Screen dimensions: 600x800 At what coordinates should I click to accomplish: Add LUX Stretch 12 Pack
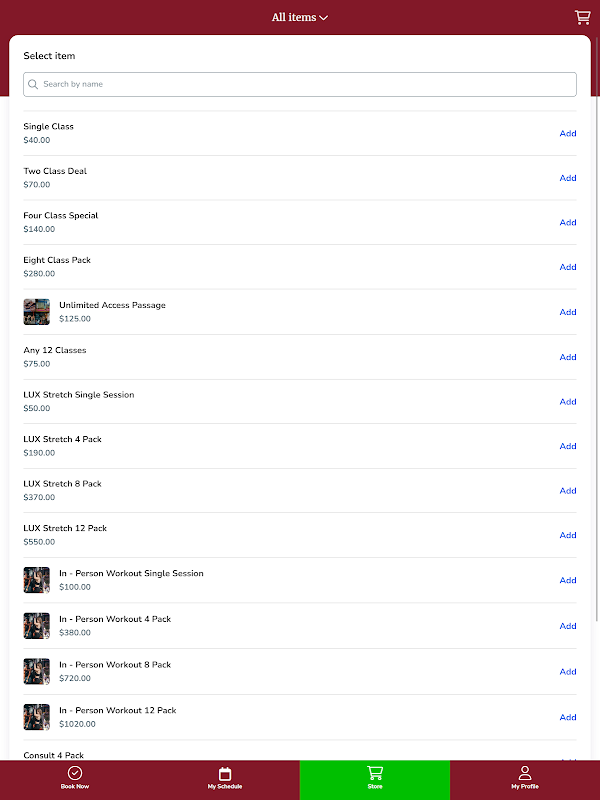[568, 535]
